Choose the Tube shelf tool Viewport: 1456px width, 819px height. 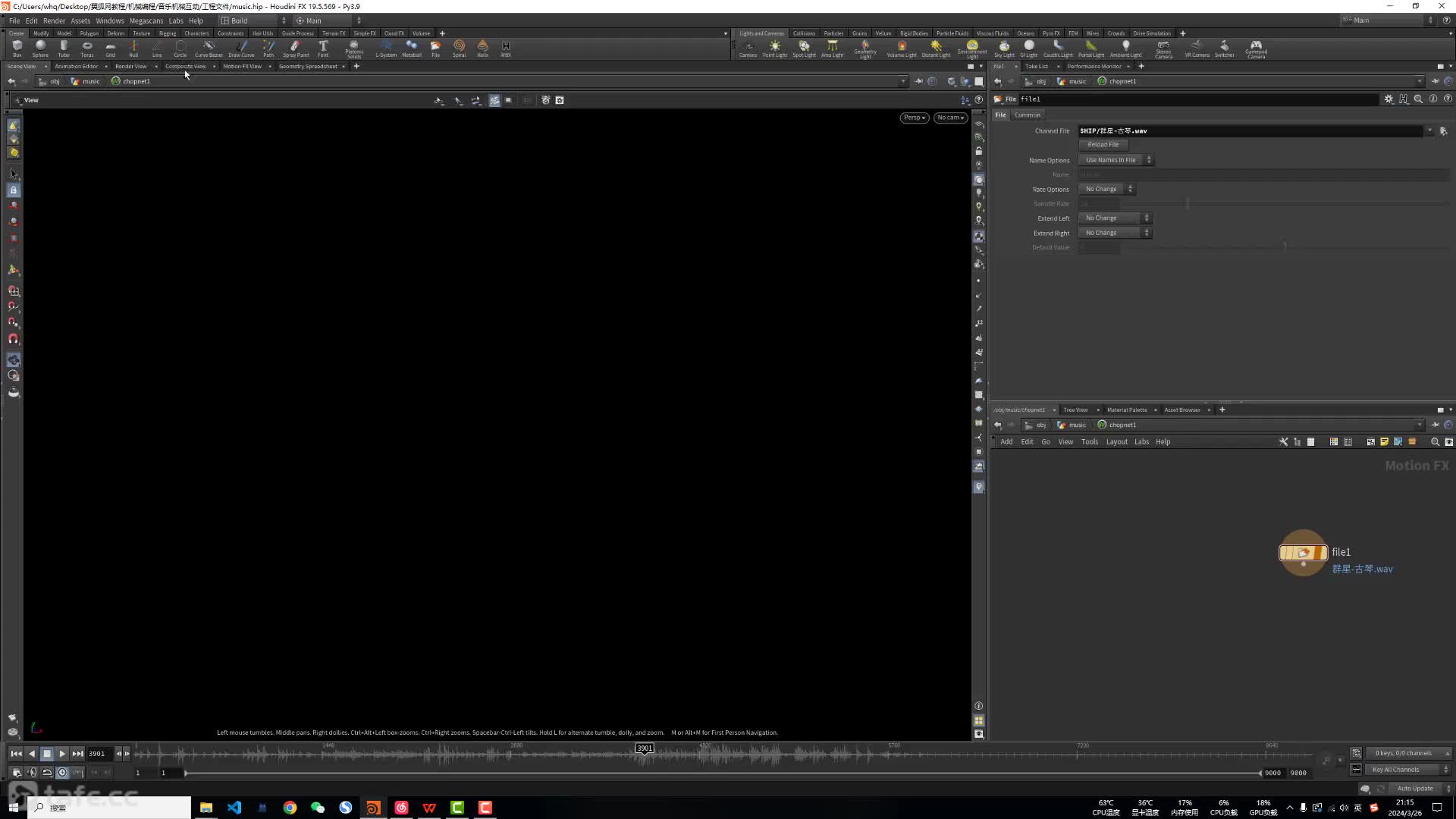(x=64, y=49)
